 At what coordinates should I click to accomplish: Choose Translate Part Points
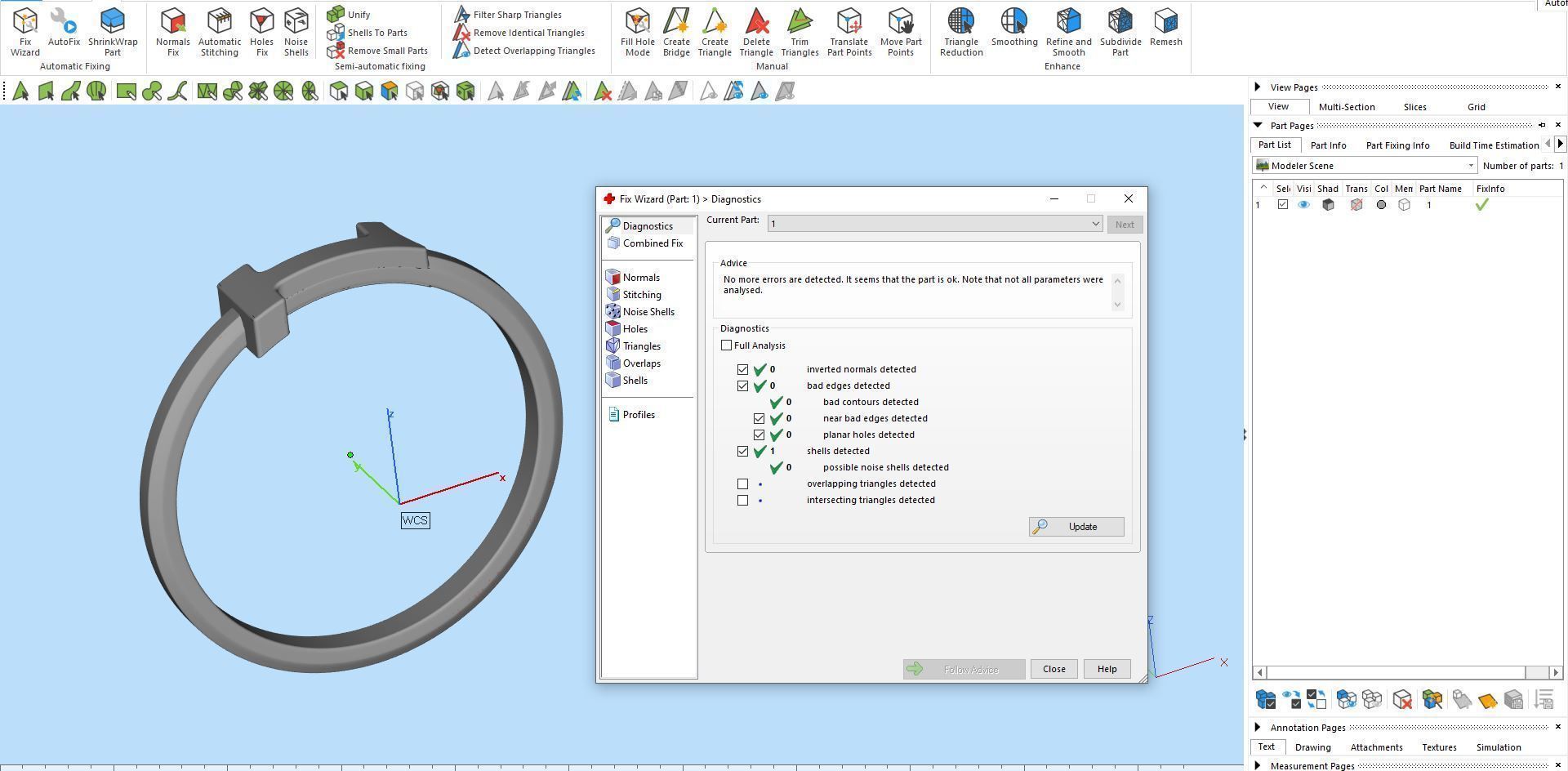pos(849,33)
